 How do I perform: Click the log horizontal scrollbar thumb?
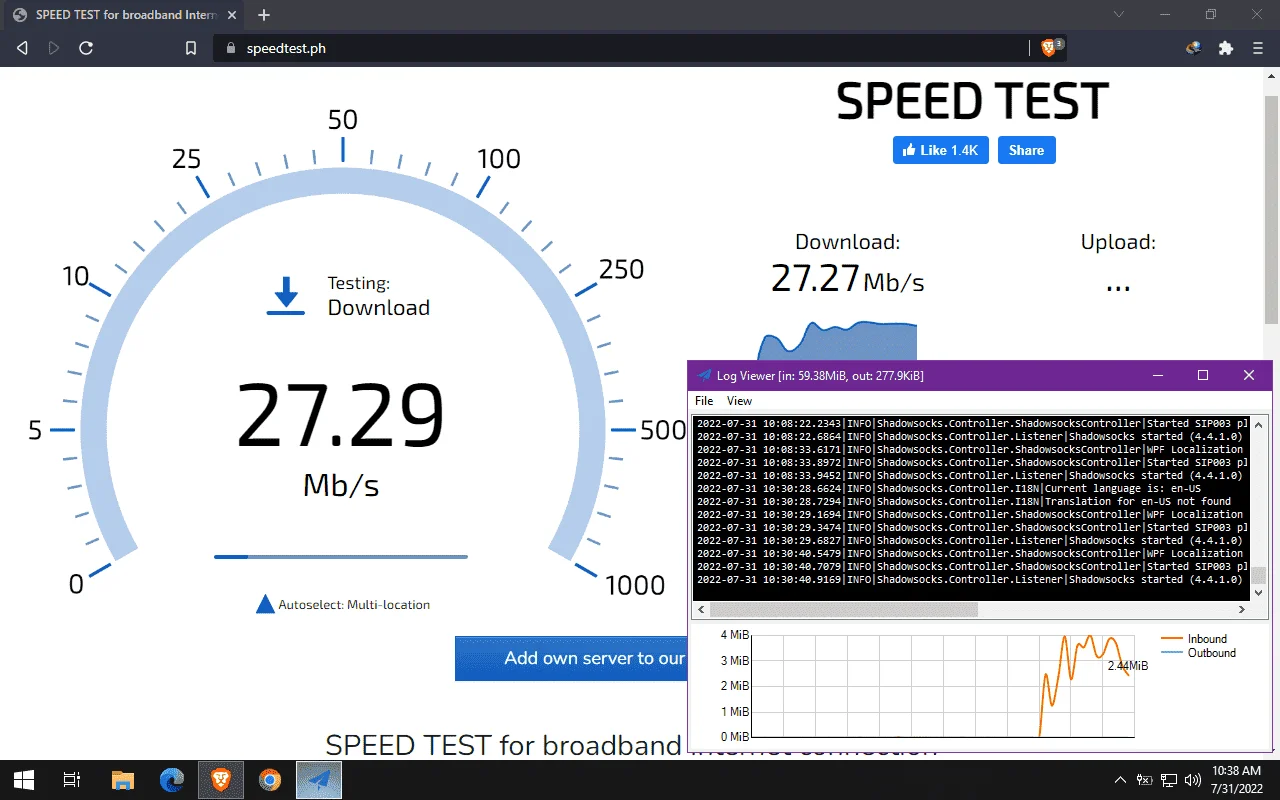[x=843, y=609]
